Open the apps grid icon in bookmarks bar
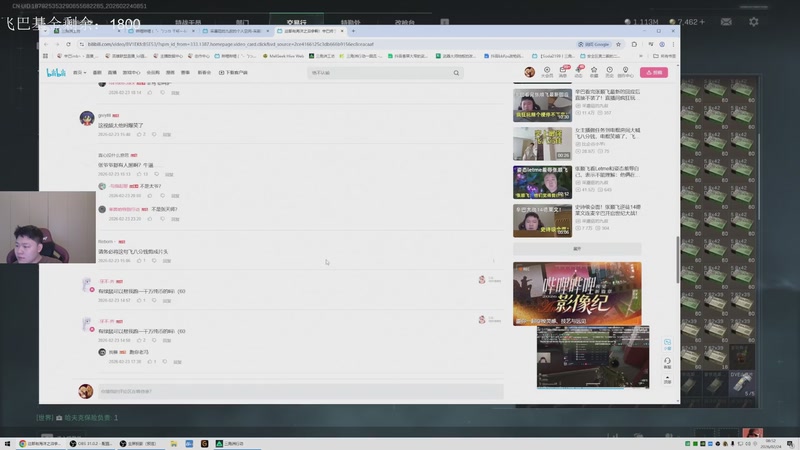Image resolution: width=800 pixels, height=450 pixels. tap(45, 56)
